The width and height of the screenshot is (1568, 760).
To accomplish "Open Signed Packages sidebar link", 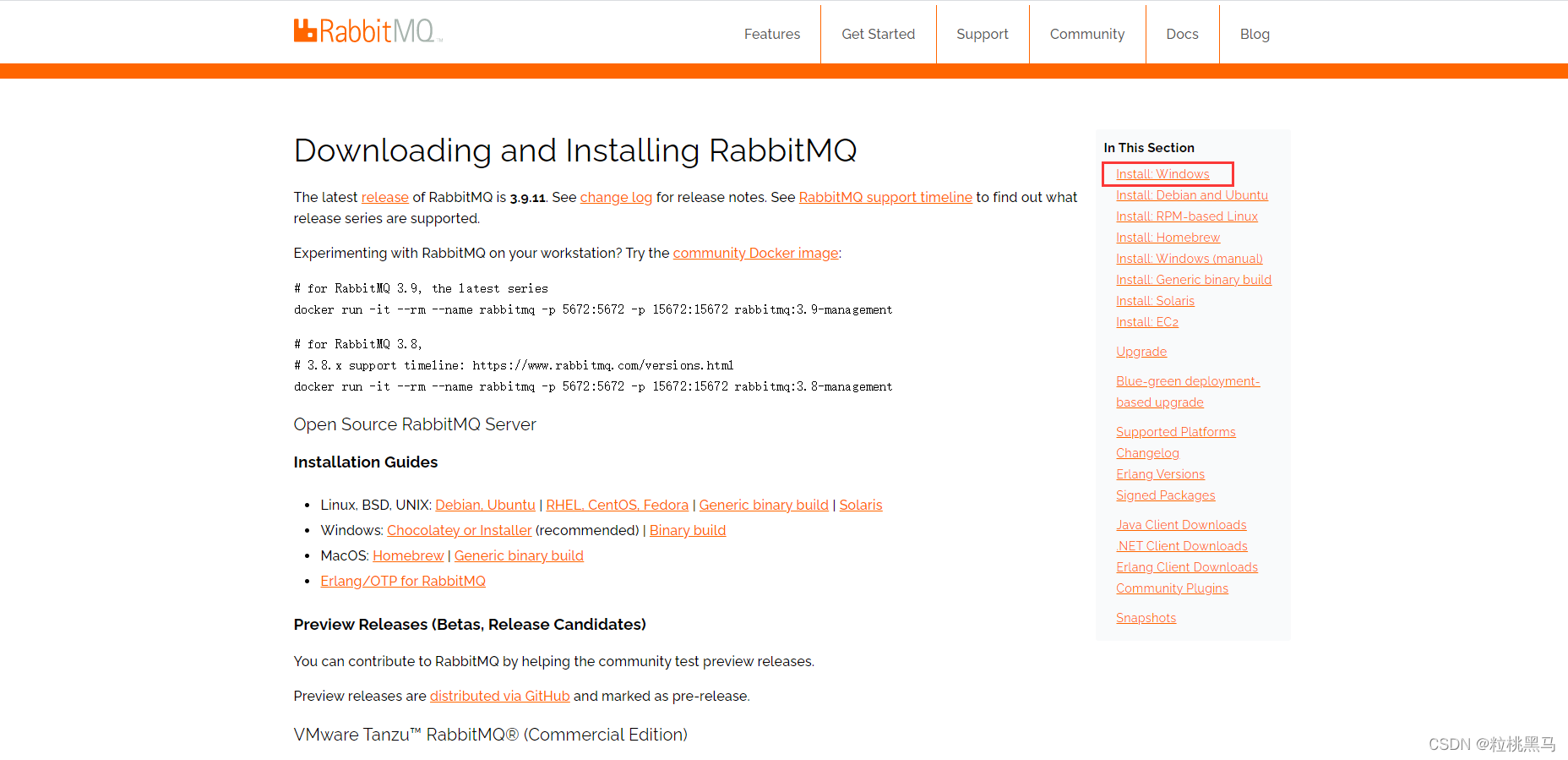I will point(1165,495).
